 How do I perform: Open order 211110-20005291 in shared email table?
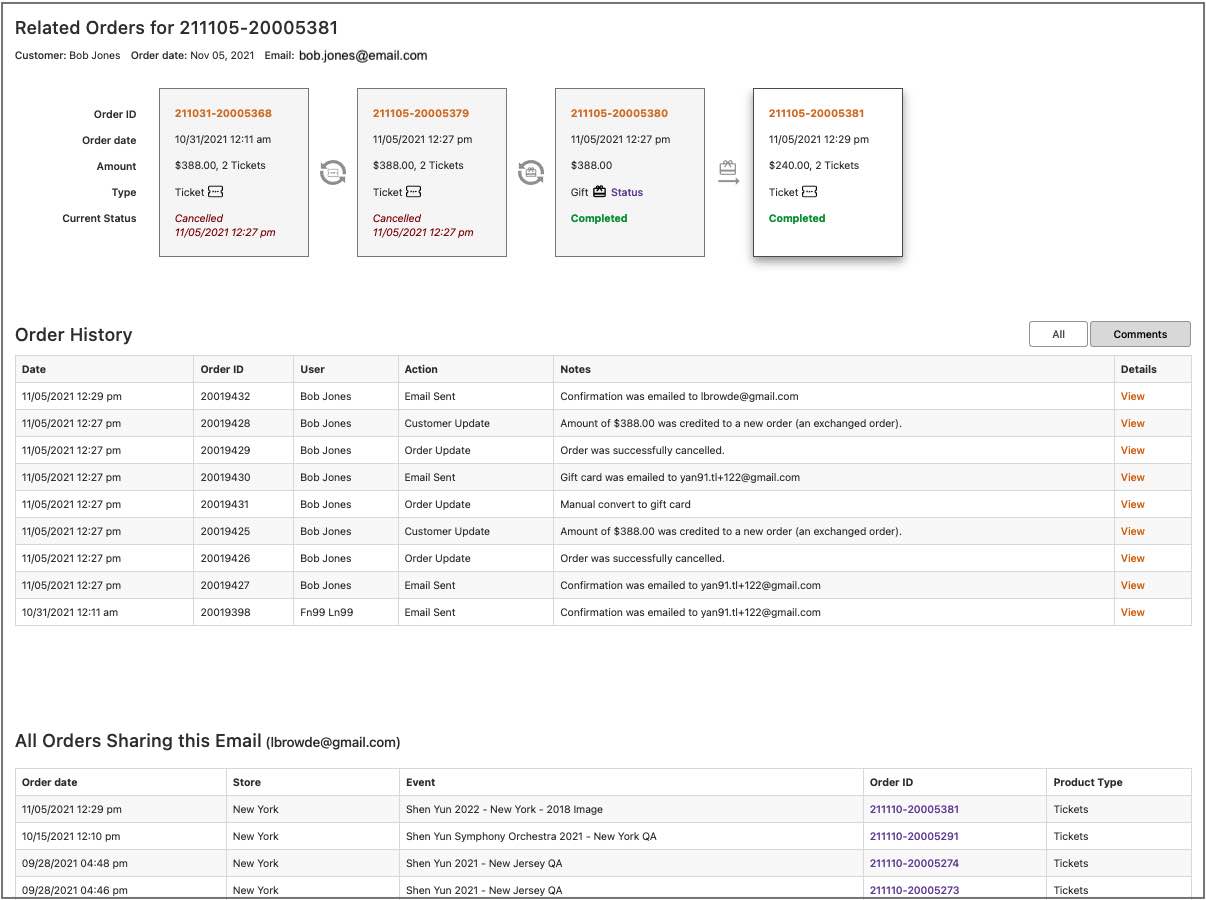(x=914, y=836)
